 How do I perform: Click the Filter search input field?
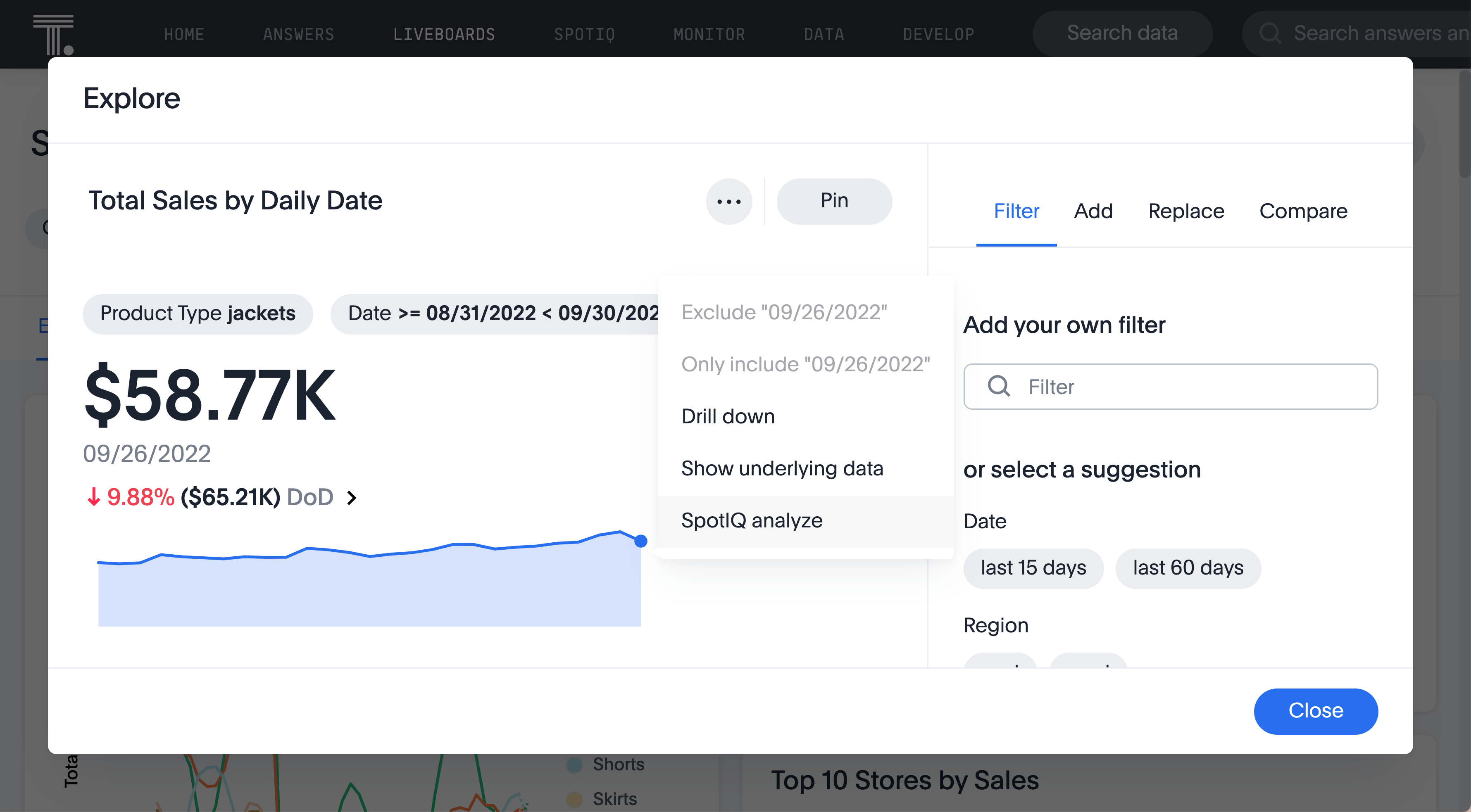click(1171, 386)
